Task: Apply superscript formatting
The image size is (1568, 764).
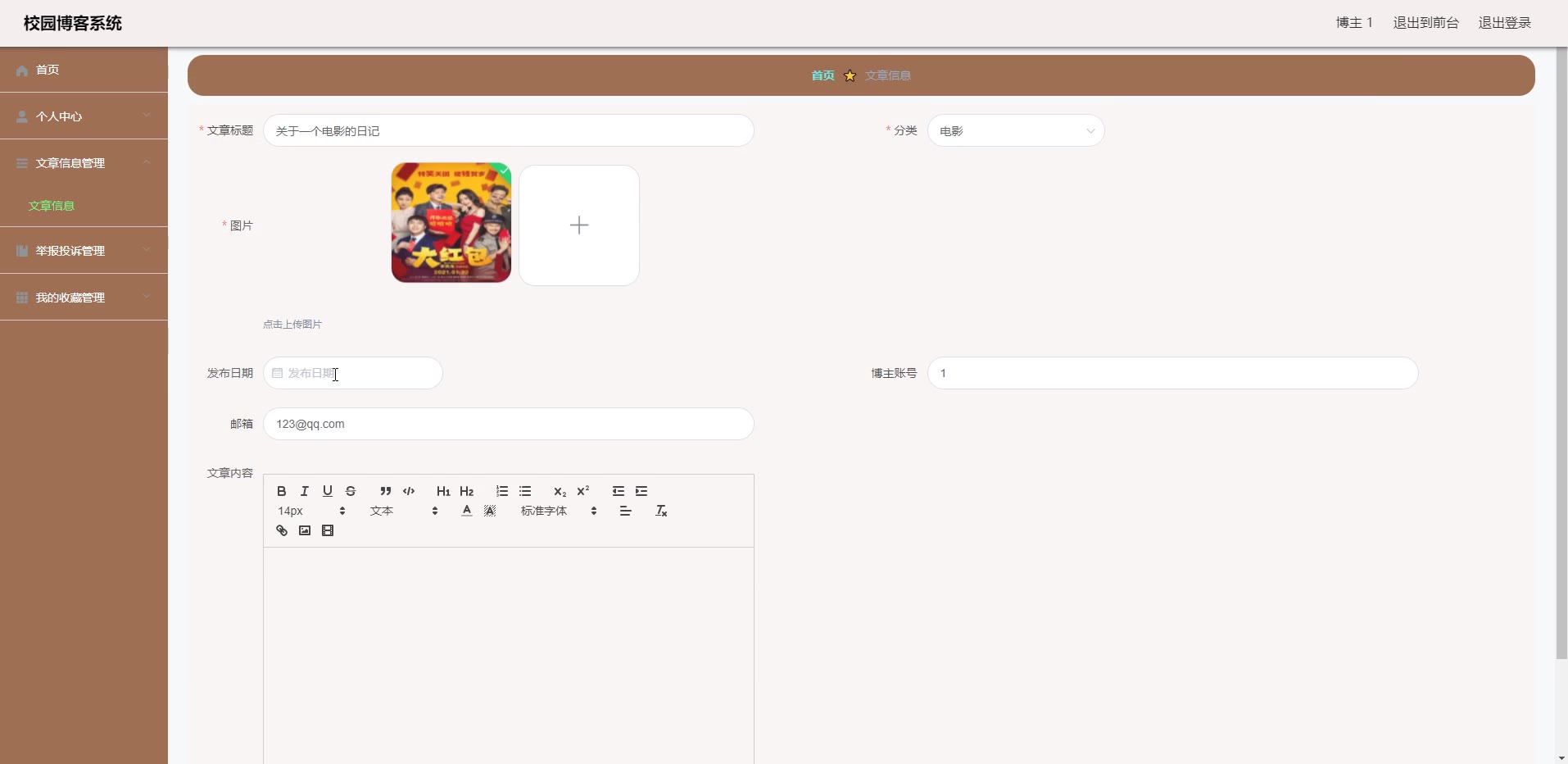Action: (582, 491)
